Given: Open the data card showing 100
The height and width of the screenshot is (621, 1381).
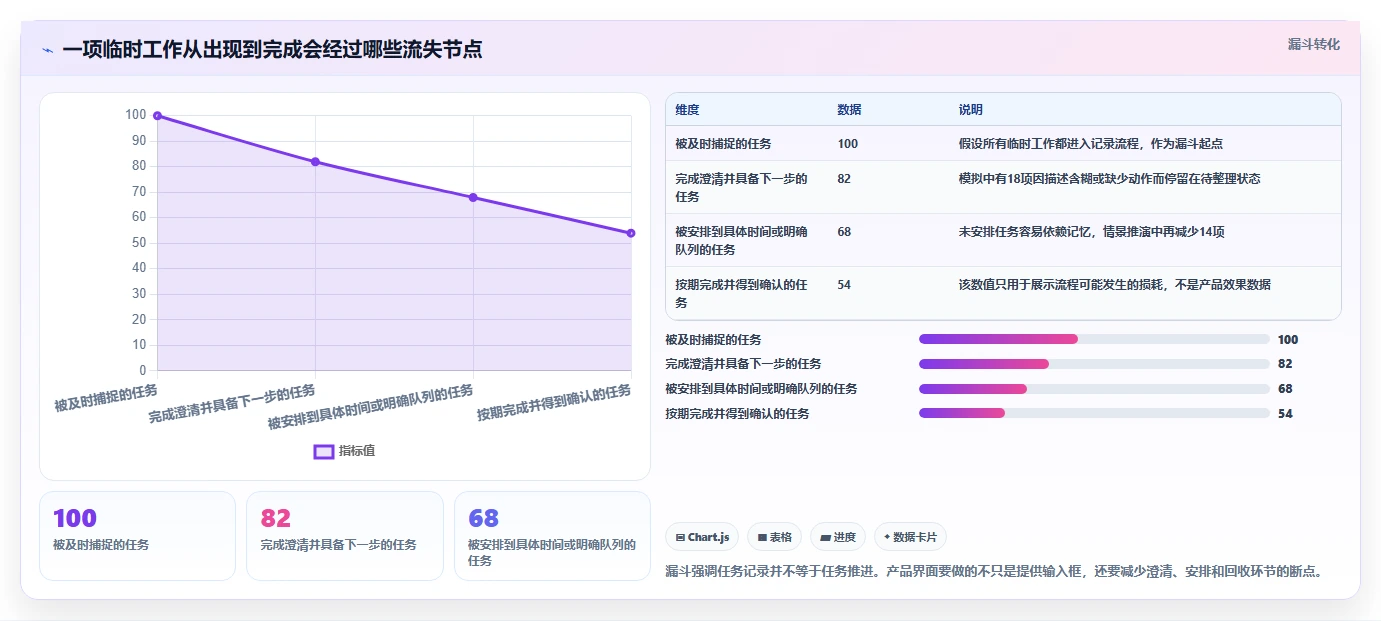Looking at the screenshot, I should click(x=137, y=536).
